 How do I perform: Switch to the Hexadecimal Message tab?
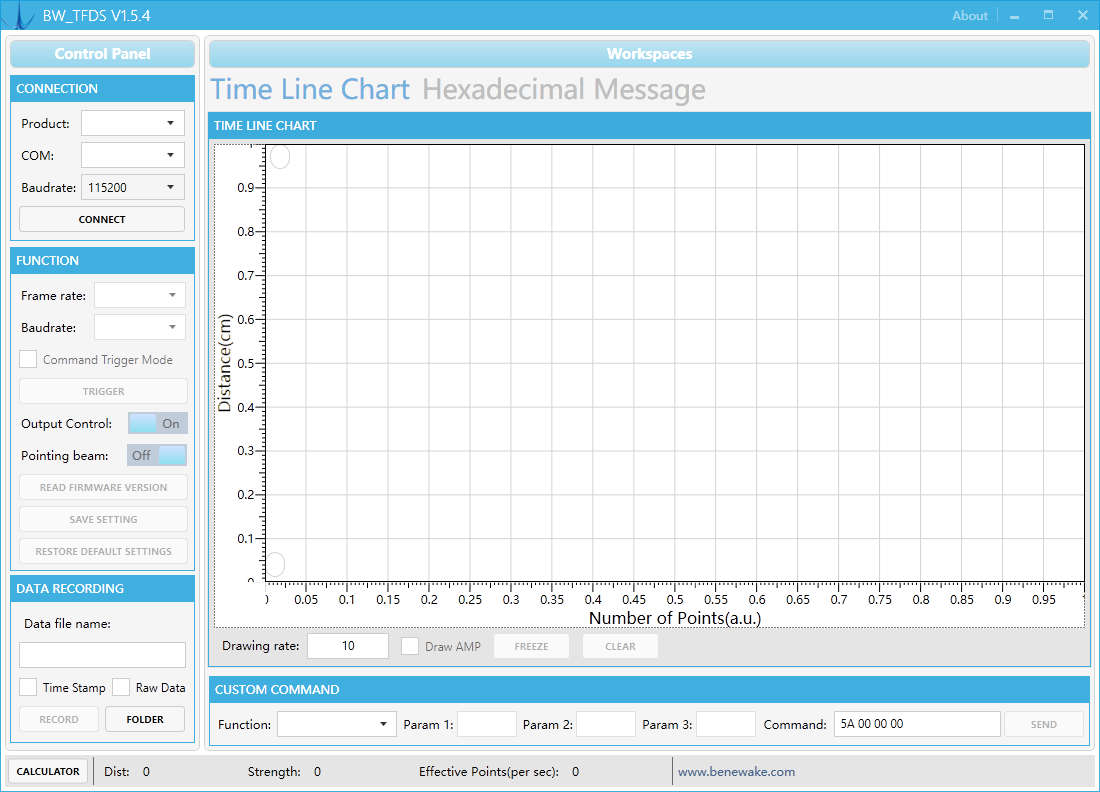(564, 90)
